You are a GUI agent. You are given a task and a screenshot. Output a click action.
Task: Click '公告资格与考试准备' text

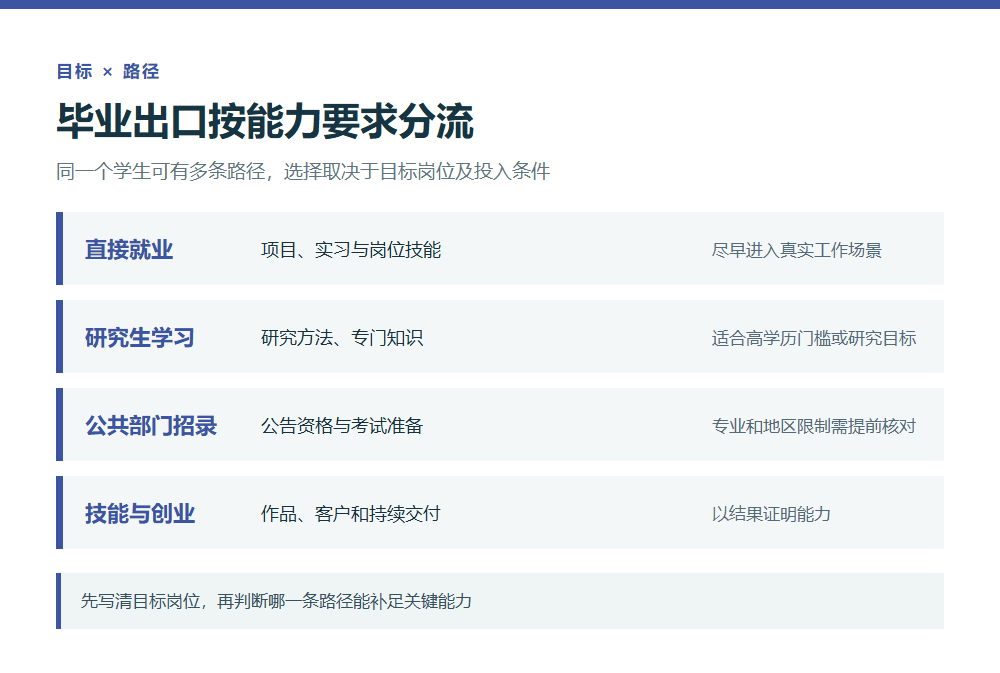342,425
